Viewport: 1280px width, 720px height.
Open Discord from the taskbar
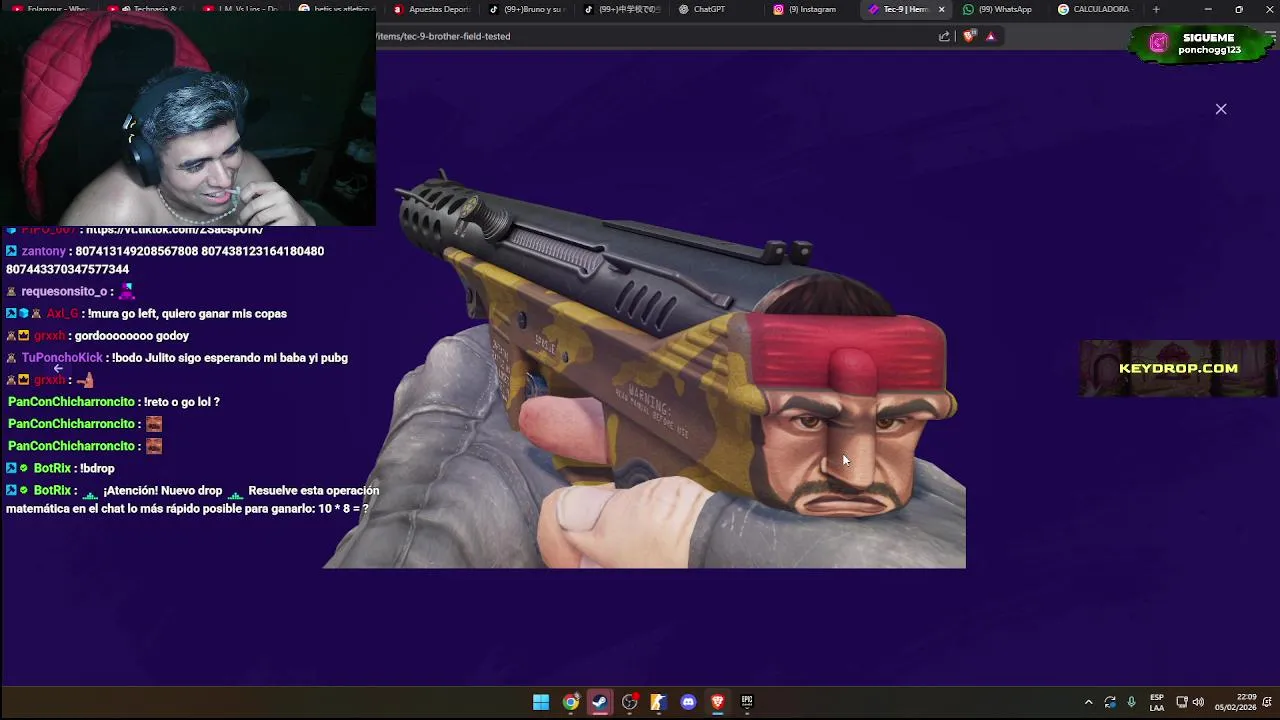[x=688, y=702]
